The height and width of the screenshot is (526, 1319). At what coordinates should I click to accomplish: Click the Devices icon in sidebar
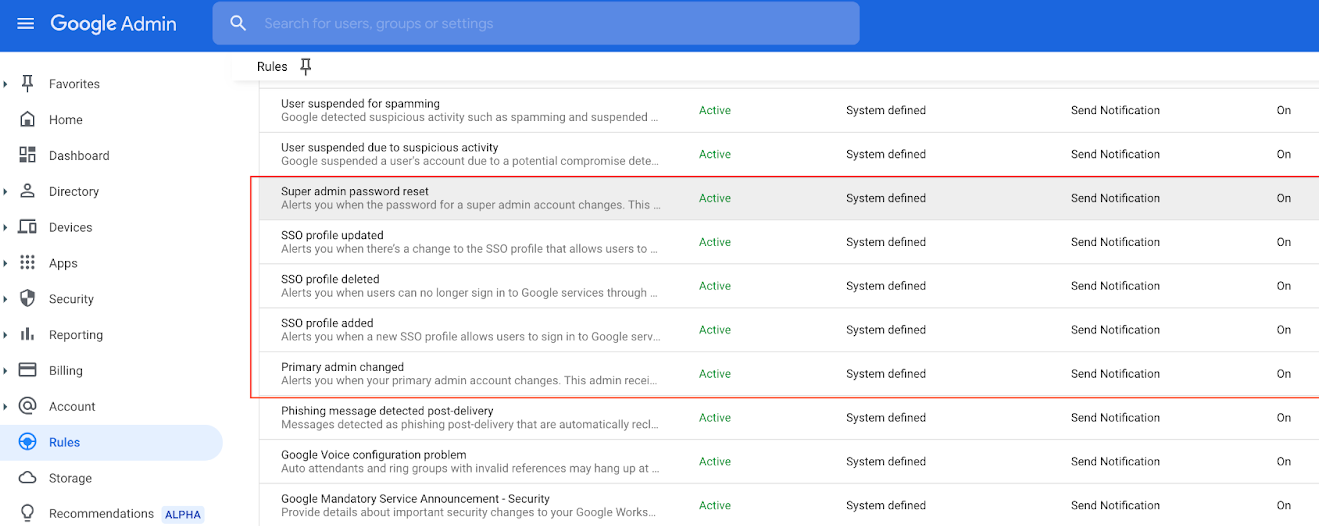tap(28, 227)
